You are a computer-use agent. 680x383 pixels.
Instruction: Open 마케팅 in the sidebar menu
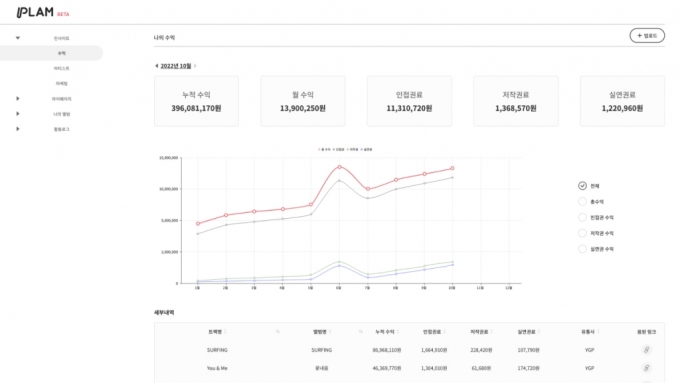62,83
